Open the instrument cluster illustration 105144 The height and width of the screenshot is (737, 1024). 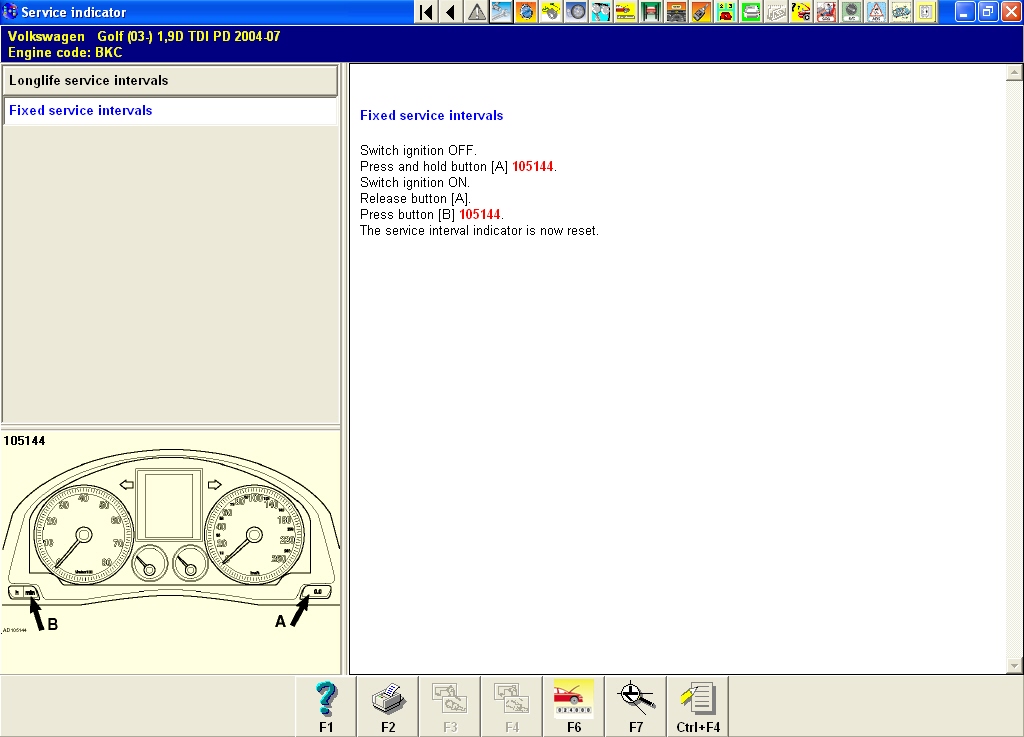point(170,542)
